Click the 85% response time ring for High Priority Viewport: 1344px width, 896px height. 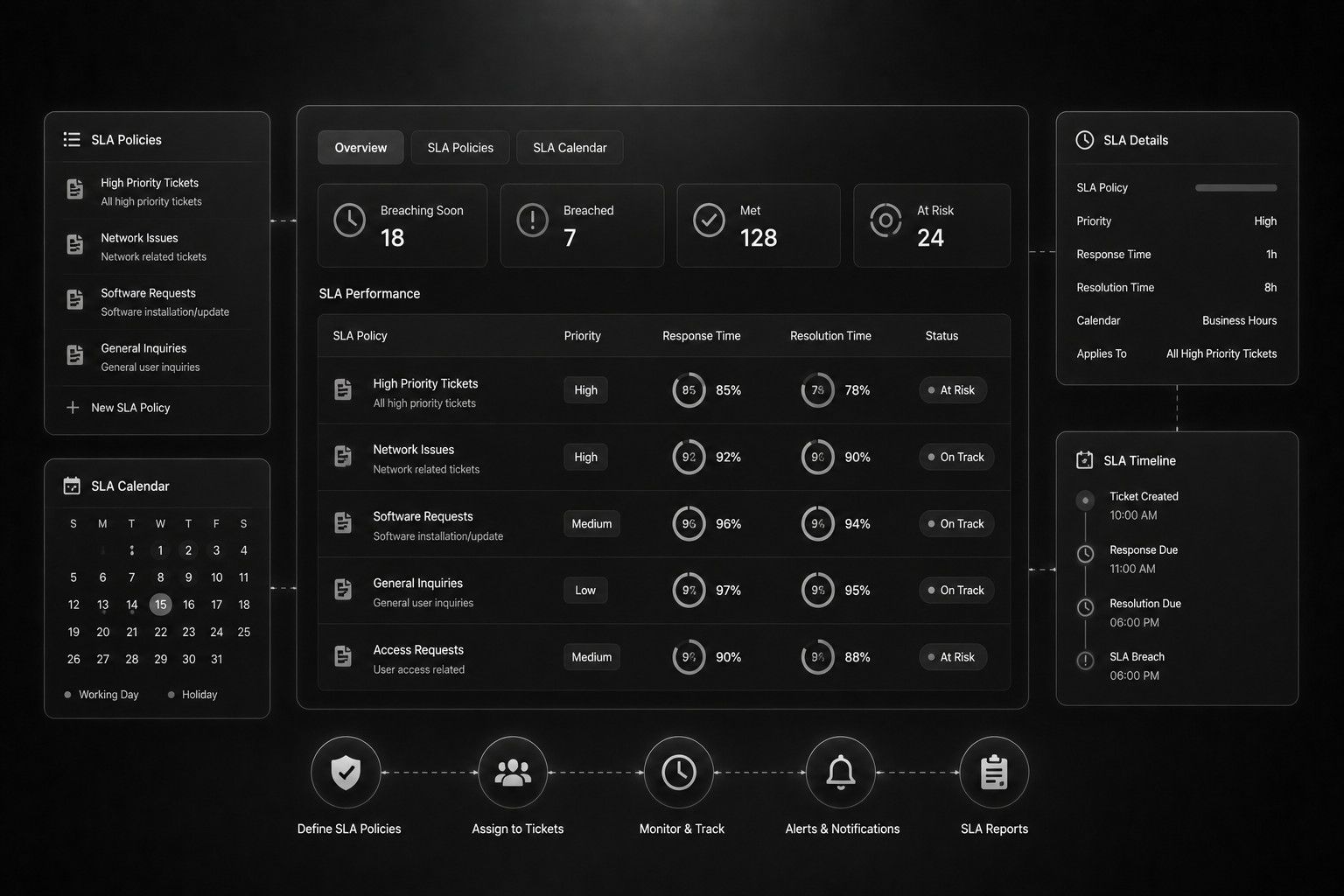[689, 390]
